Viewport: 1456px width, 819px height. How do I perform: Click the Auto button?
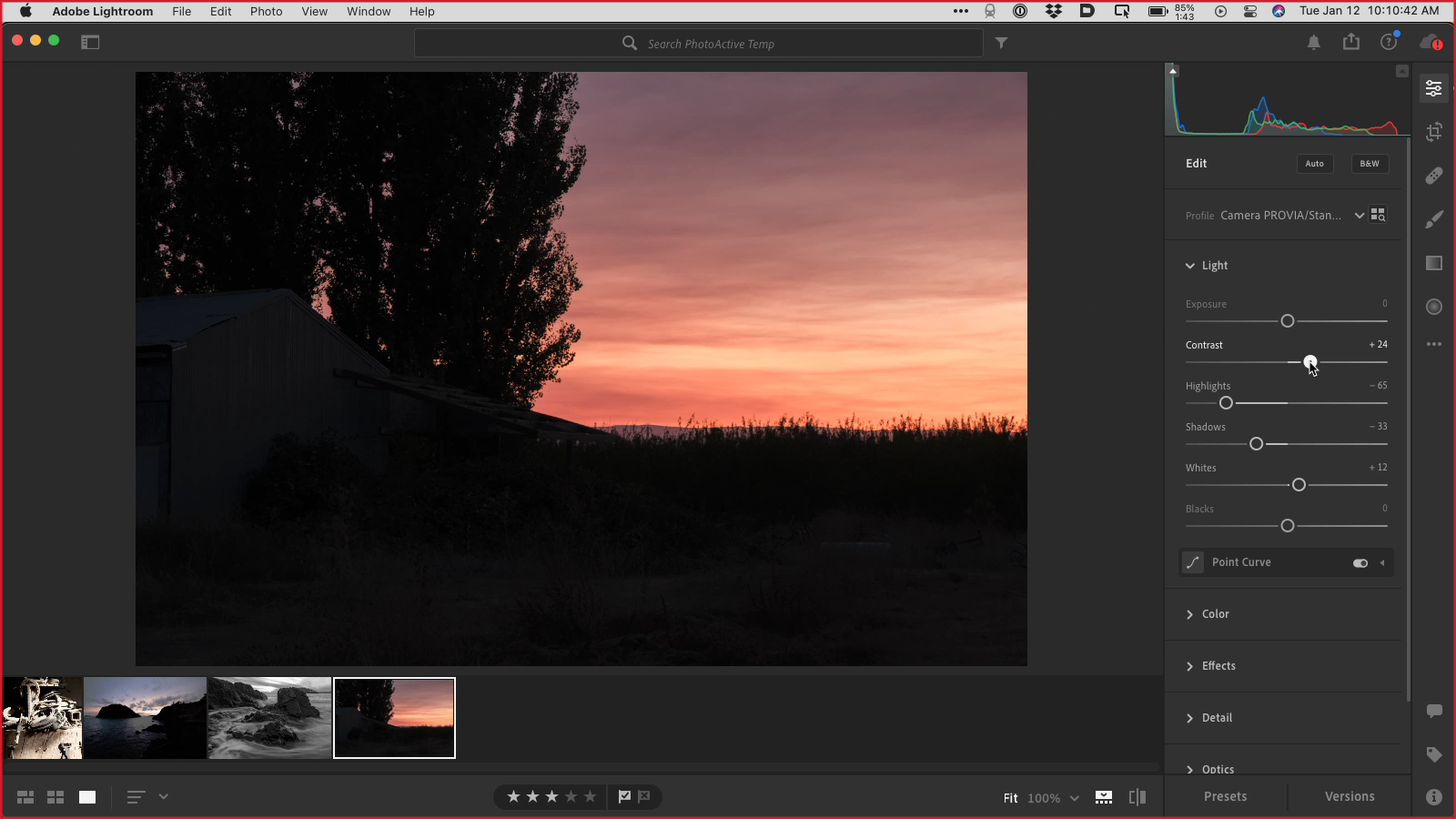1315,164
